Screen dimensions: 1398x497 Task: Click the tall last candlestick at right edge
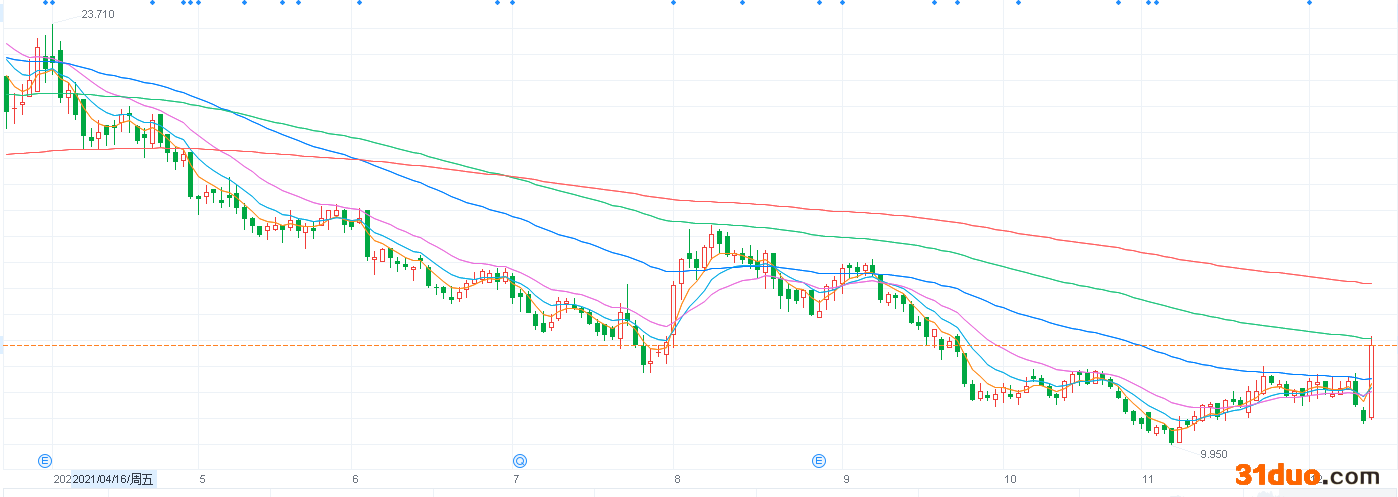pyautogui.click(x=1372, y=381)
